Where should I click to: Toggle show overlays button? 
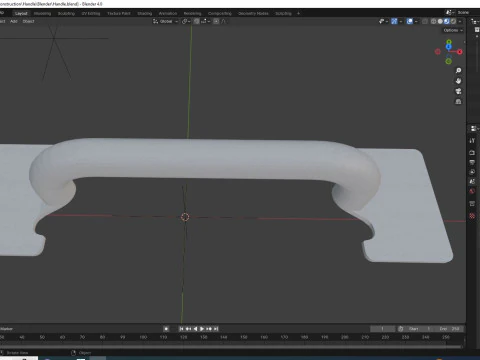(x=410, y=21)
